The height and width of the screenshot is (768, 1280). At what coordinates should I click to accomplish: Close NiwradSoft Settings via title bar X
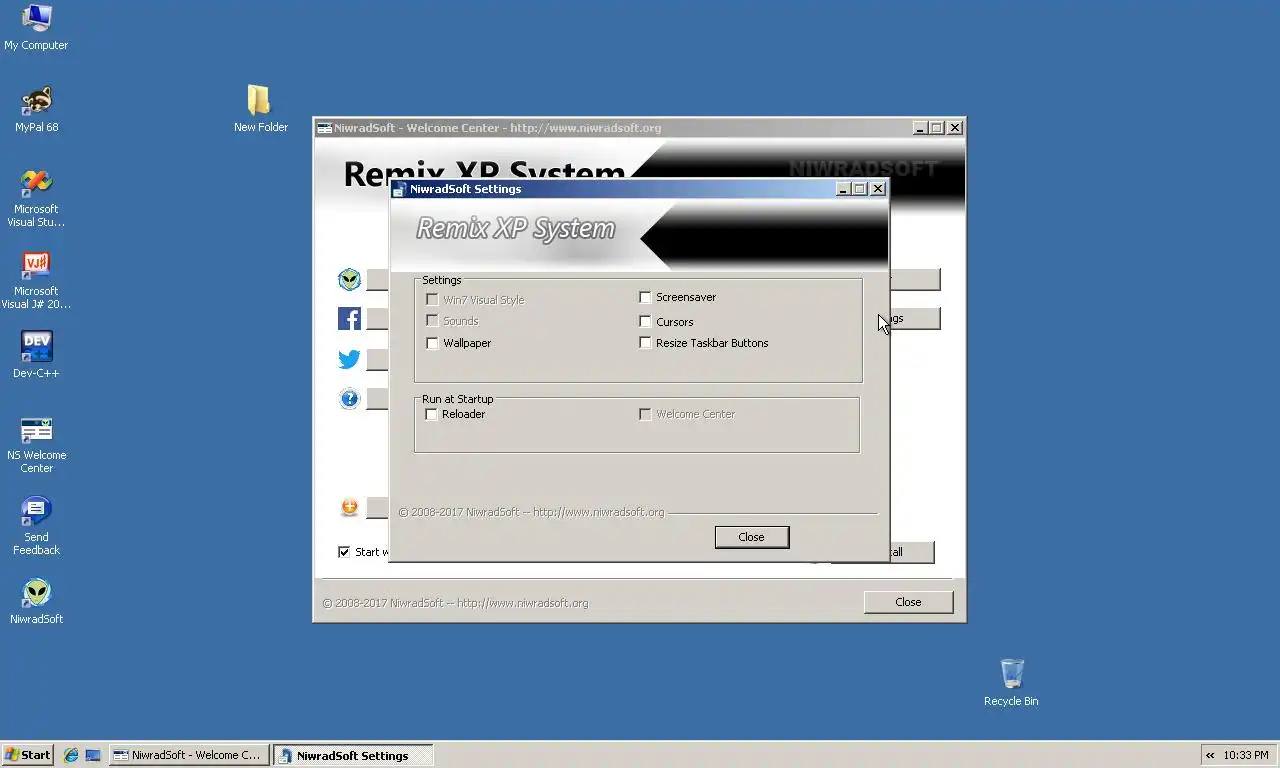pos(878,189)
